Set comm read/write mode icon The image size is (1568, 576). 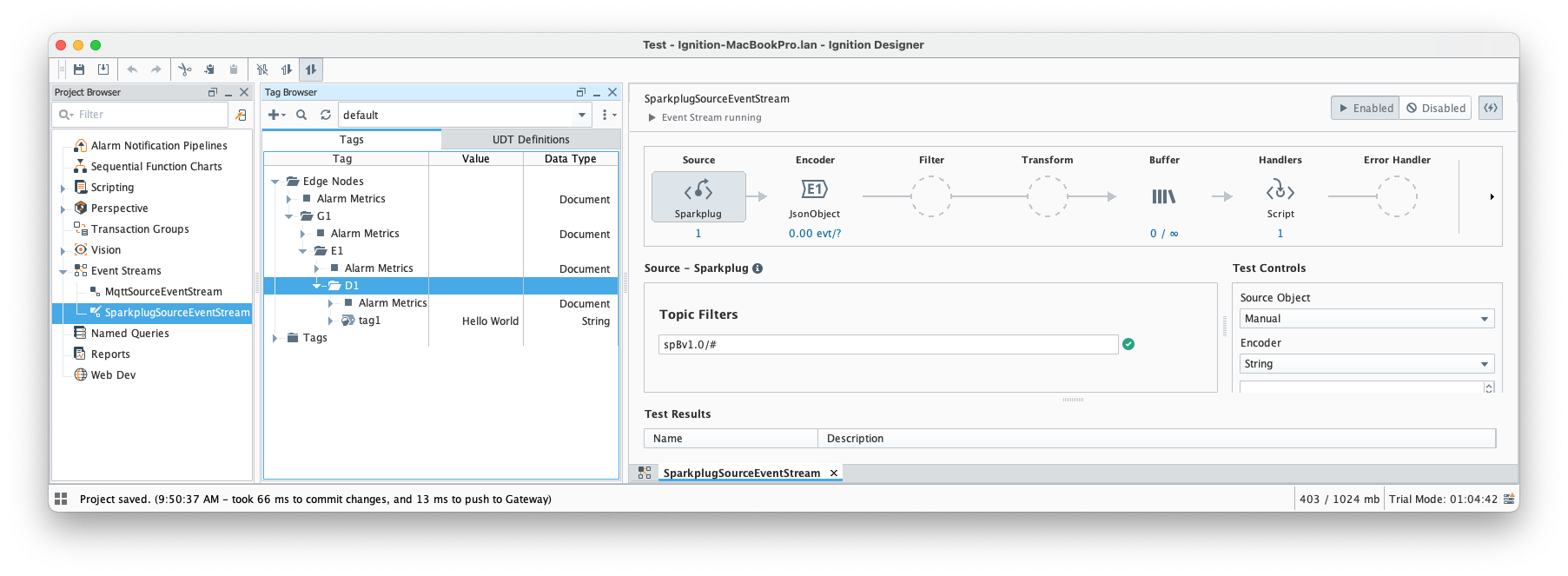click(311, 70)
